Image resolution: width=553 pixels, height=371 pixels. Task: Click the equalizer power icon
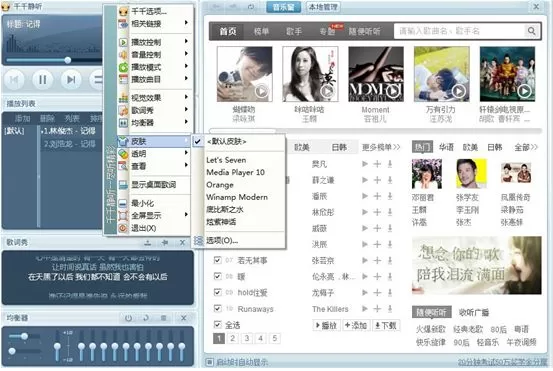[128, 318]
